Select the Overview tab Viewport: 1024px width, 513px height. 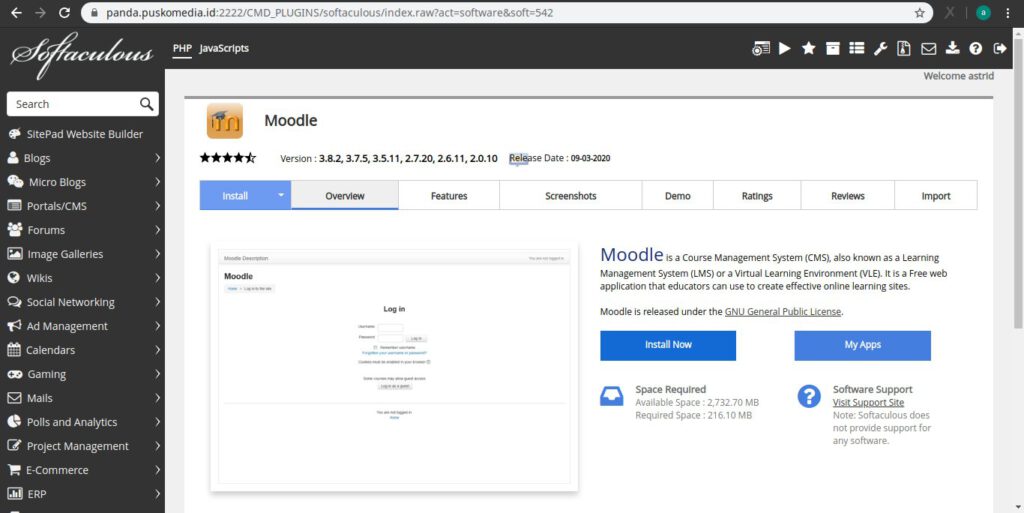pyautogui.click(x=345, y=195)
